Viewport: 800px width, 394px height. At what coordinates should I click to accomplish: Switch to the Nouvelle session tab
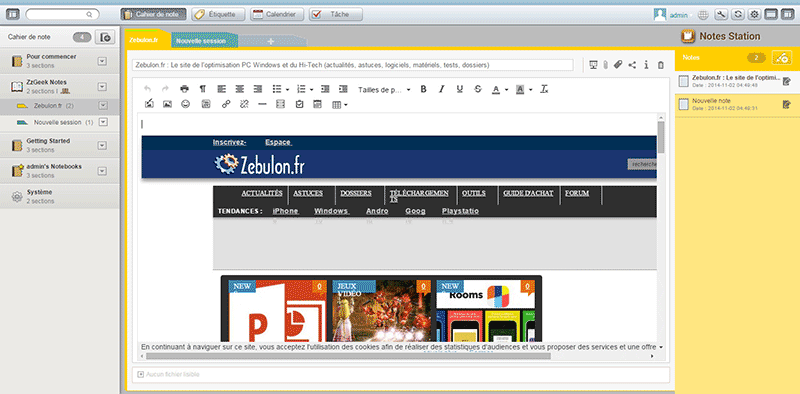pyautogui.click(x=204, y=40)
